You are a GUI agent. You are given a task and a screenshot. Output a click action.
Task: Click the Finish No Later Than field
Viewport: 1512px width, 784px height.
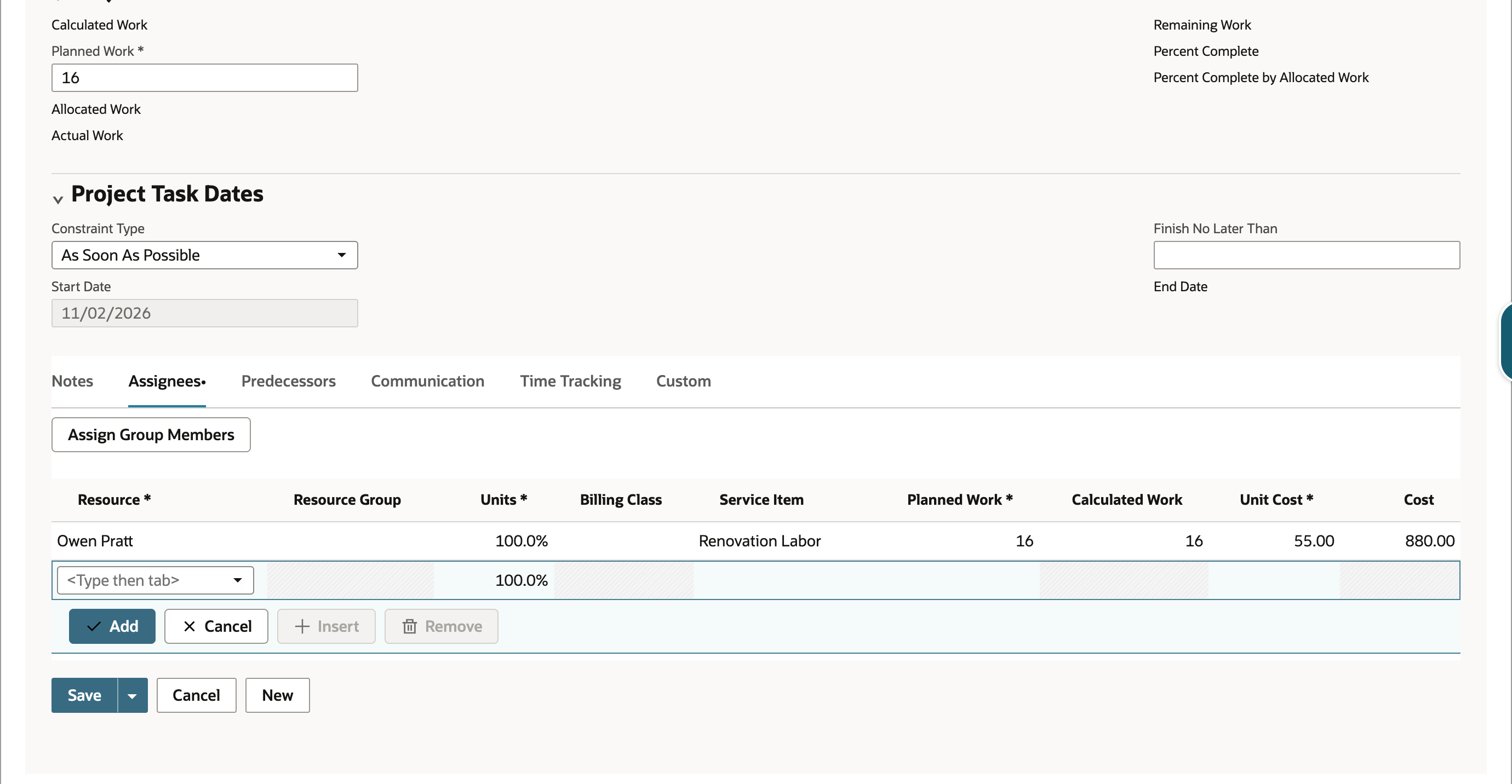click(1307, 255)
